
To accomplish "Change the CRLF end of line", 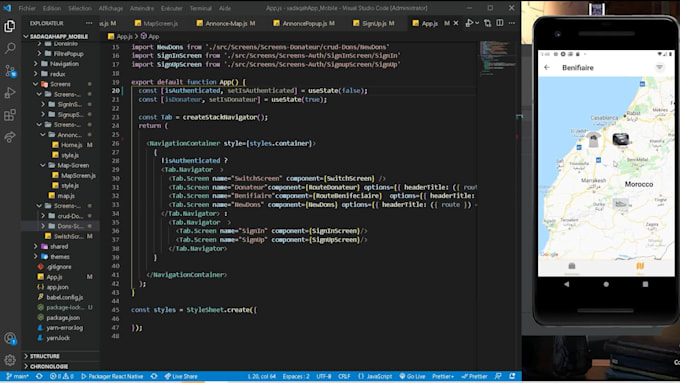I will point(344,376).
